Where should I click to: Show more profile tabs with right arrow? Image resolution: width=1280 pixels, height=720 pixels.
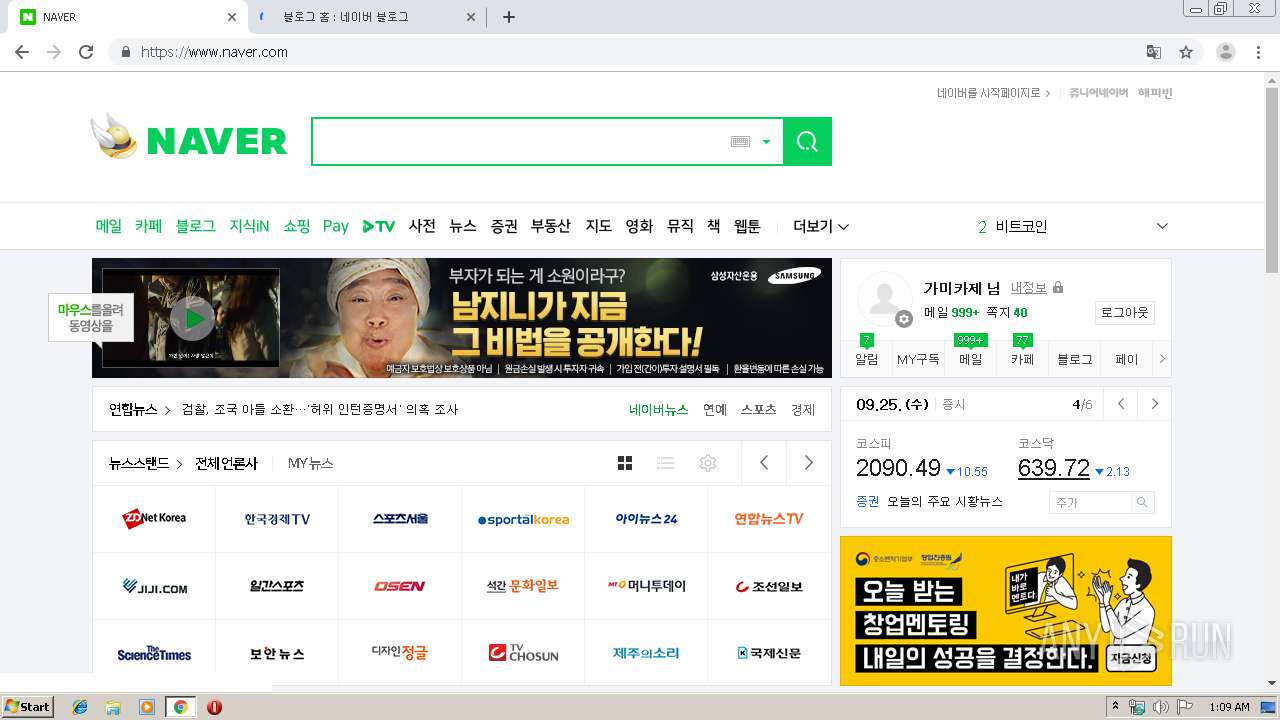pos(1162,358)
